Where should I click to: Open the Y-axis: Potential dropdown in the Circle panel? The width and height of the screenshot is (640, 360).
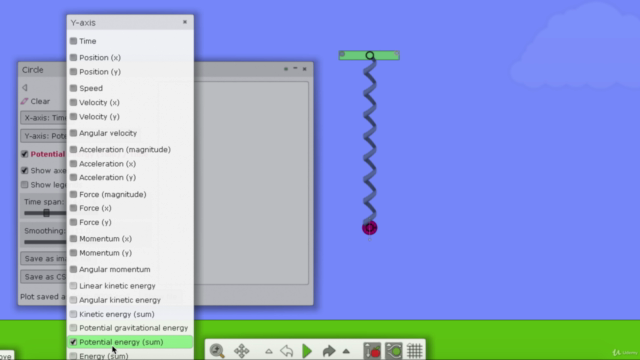click(x=43, y=136)
